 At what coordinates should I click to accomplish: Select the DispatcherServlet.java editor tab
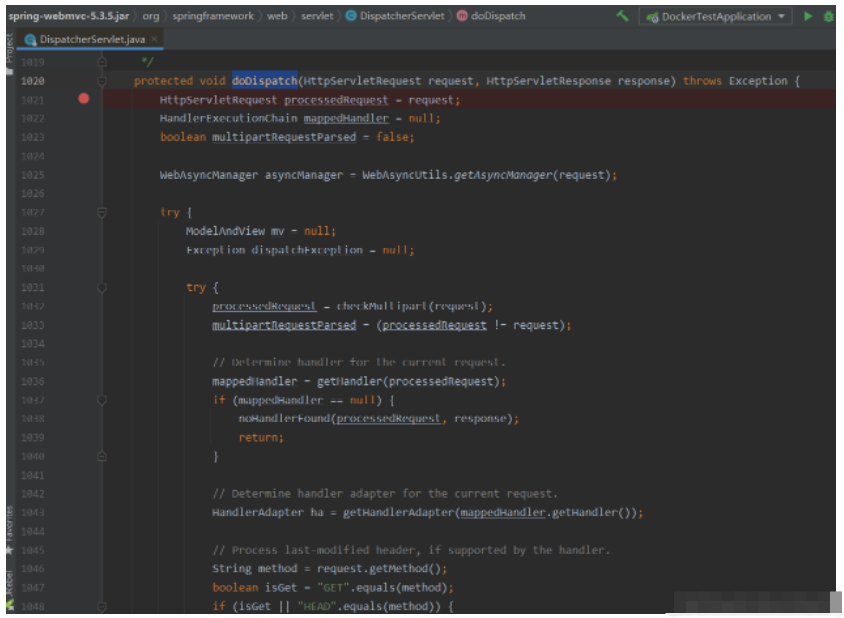click(92, 39)
